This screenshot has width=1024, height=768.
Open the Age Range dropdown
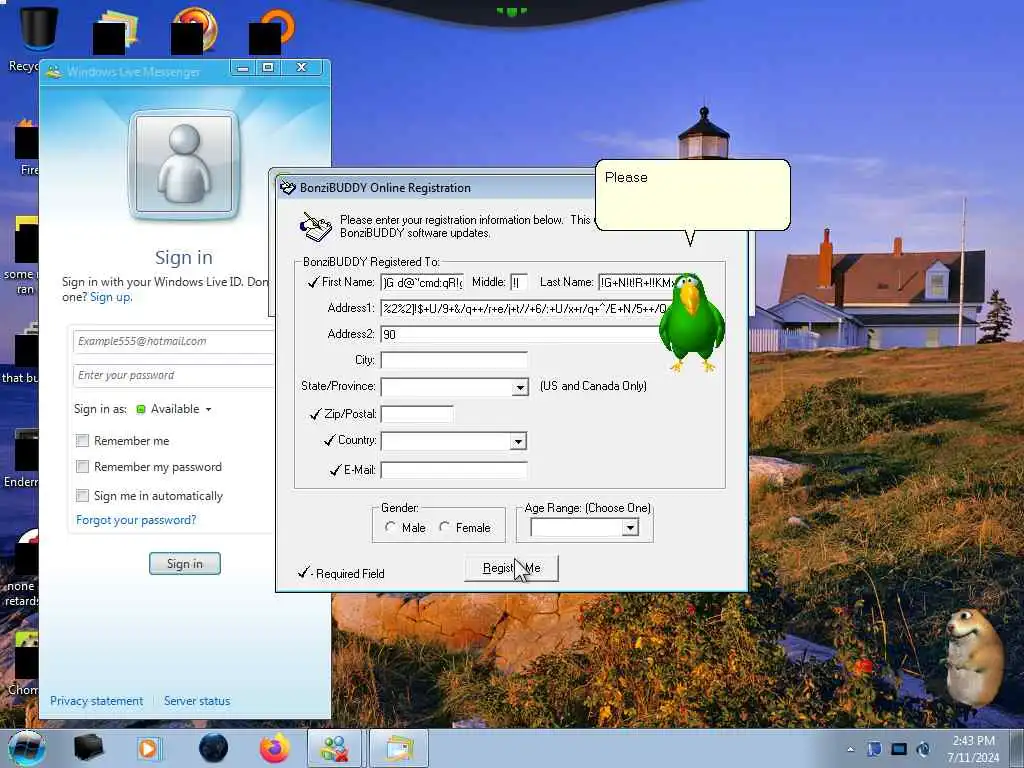[x=630, y=528]
